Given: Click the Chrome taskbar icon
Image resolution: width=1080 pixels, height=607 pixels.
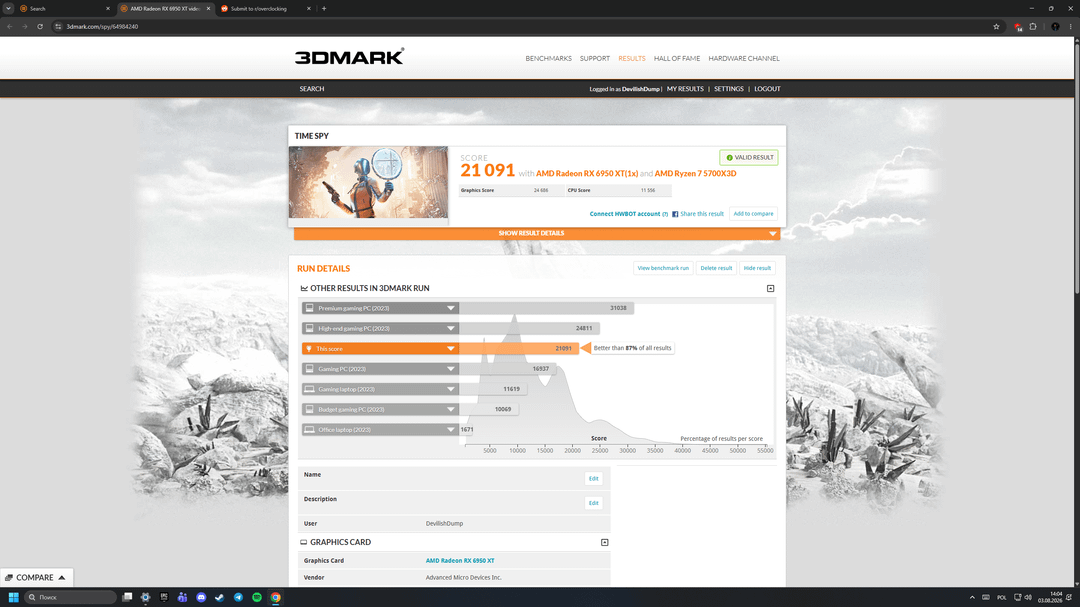Looking at the screenshot, I should (276, 597).
